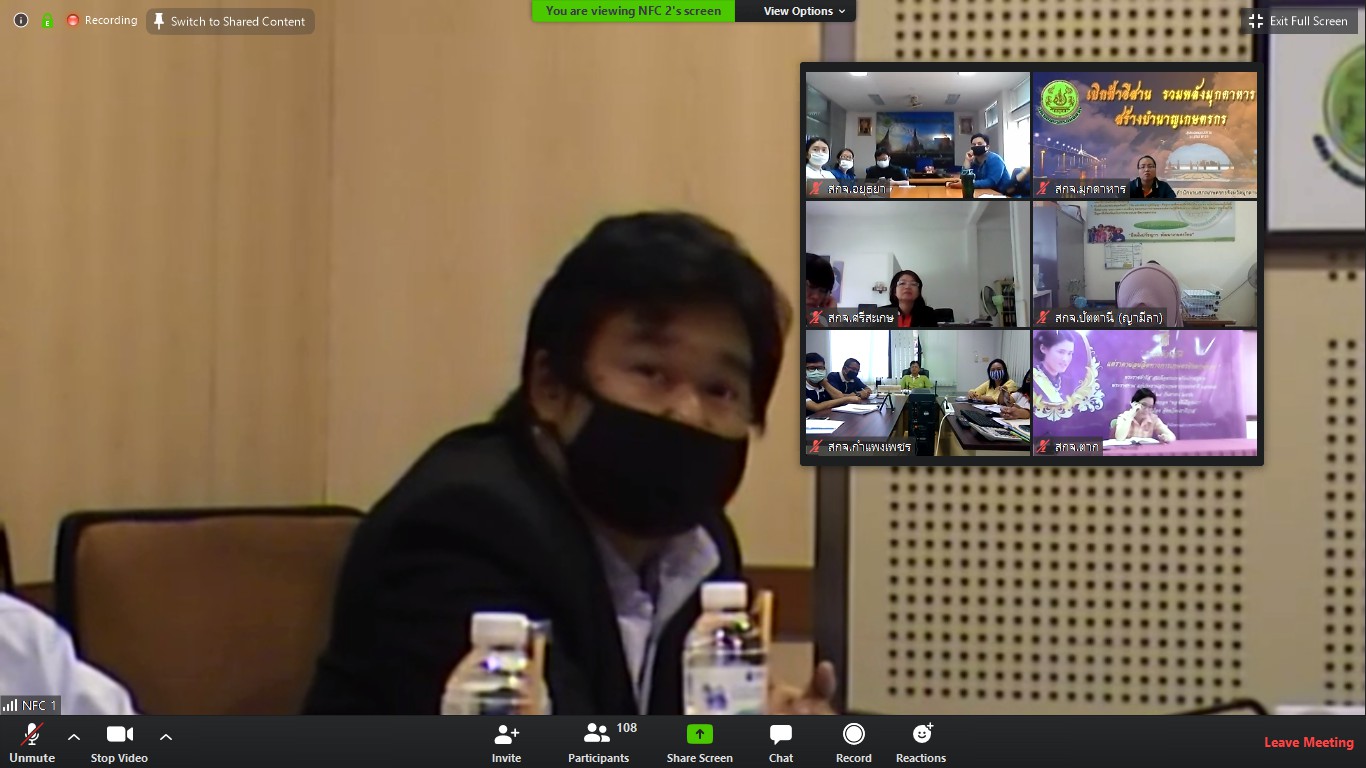The image size is (1366, 768).
Task: Open the Chat panel
Action: (781, 742)
